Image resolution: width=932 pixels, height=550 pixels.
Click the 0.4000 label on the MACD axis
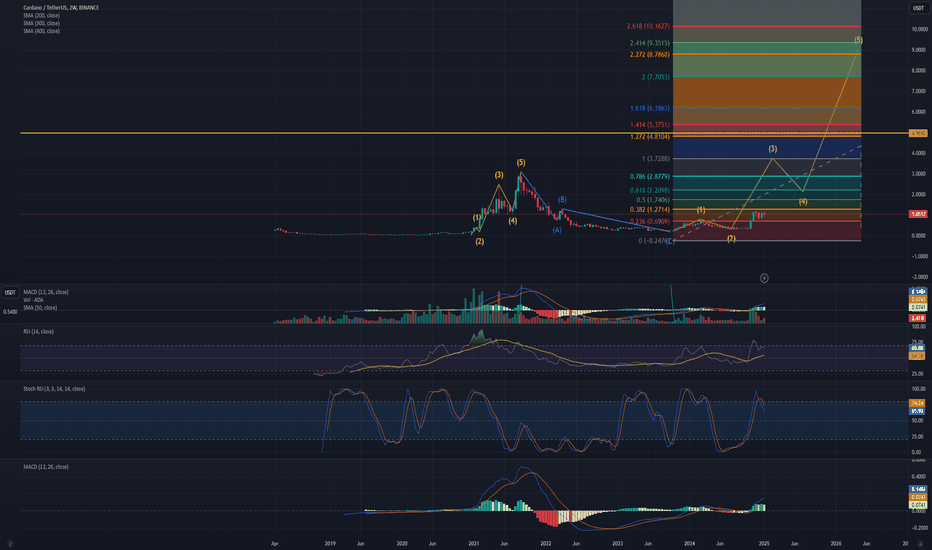[x=919, y=476]
